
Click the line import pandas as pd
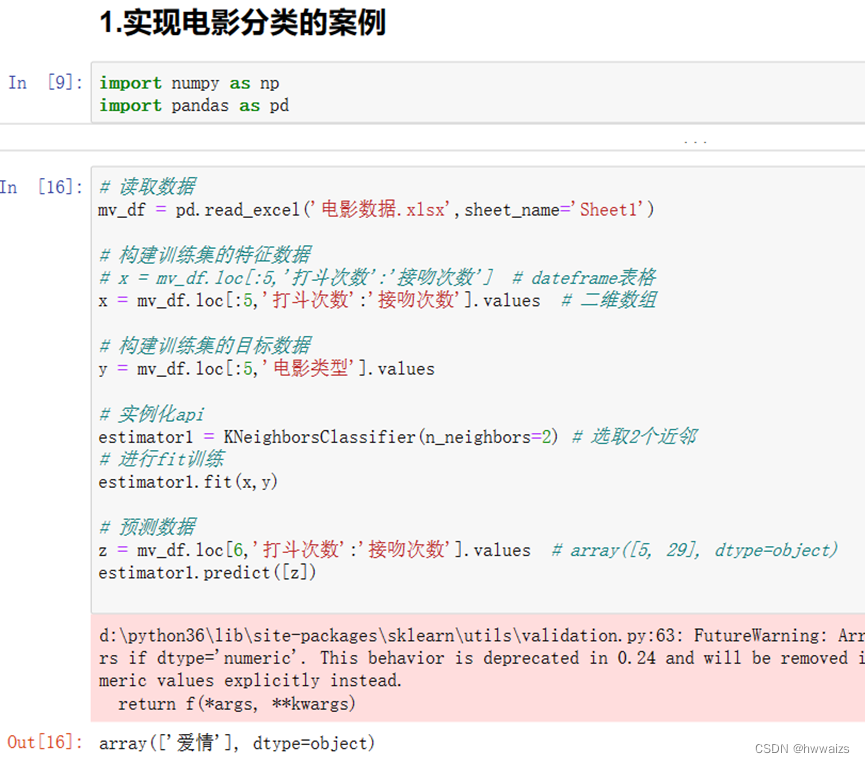[194, 105]
